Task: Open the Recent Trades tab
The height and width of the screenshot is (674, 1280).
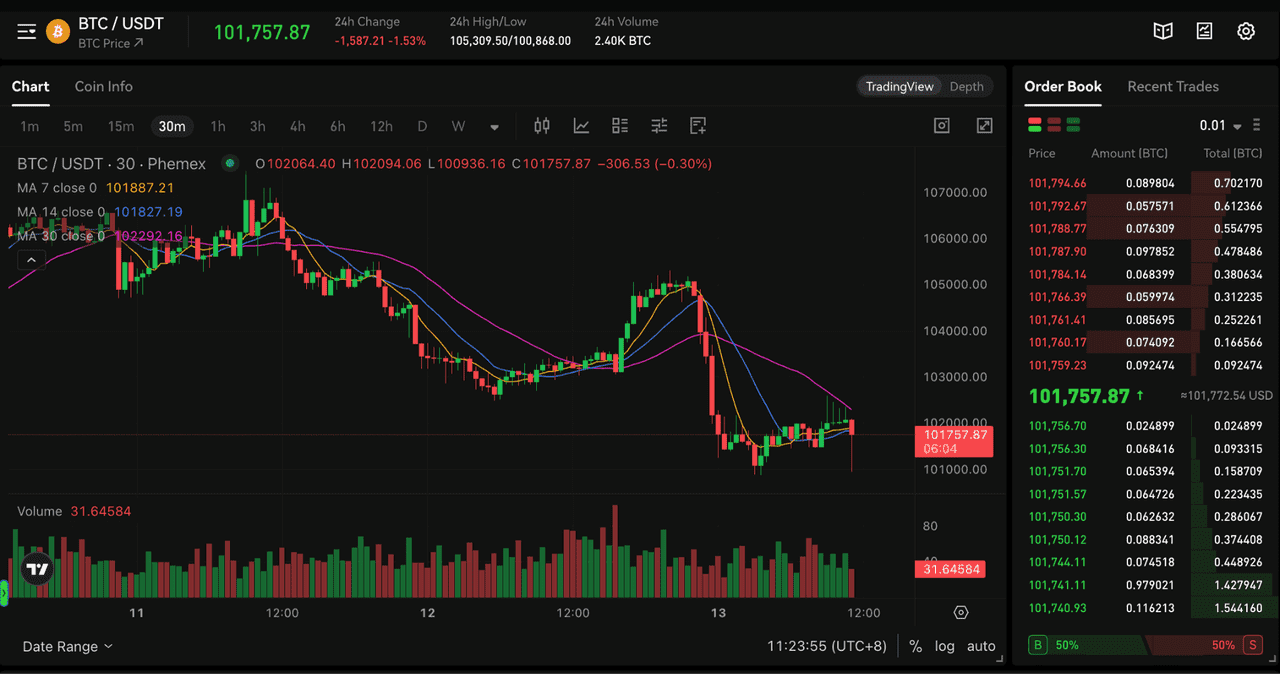Action: coord(1172,86)
